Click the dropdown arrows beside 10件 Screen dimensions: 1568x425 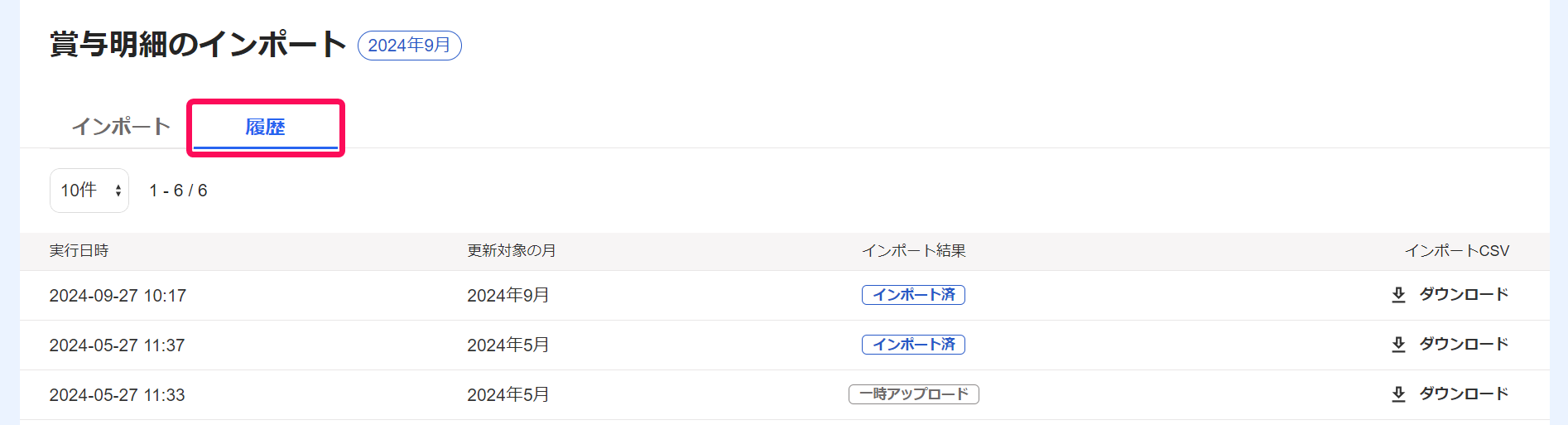click(118, 191)
